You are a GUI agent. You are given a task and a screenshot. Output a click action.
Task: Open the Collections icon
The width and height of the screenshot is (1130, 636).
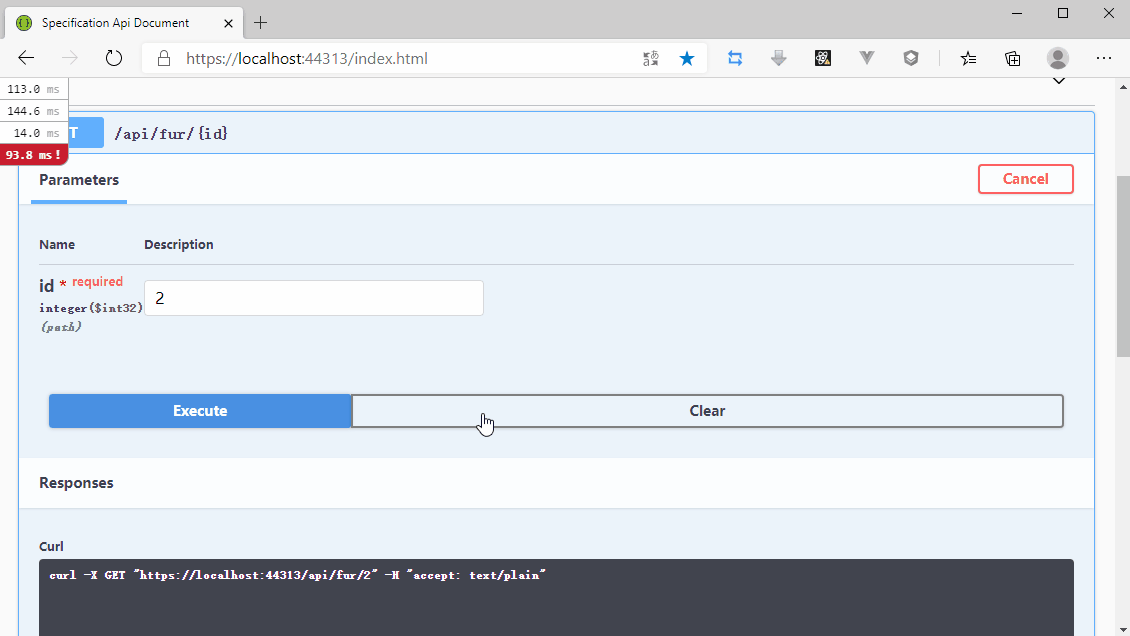1013,59
